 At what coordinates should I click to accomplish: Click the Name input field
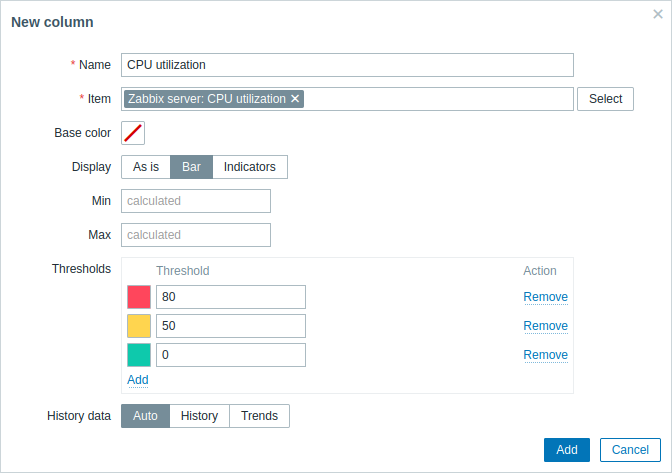[x=347, y=65]
